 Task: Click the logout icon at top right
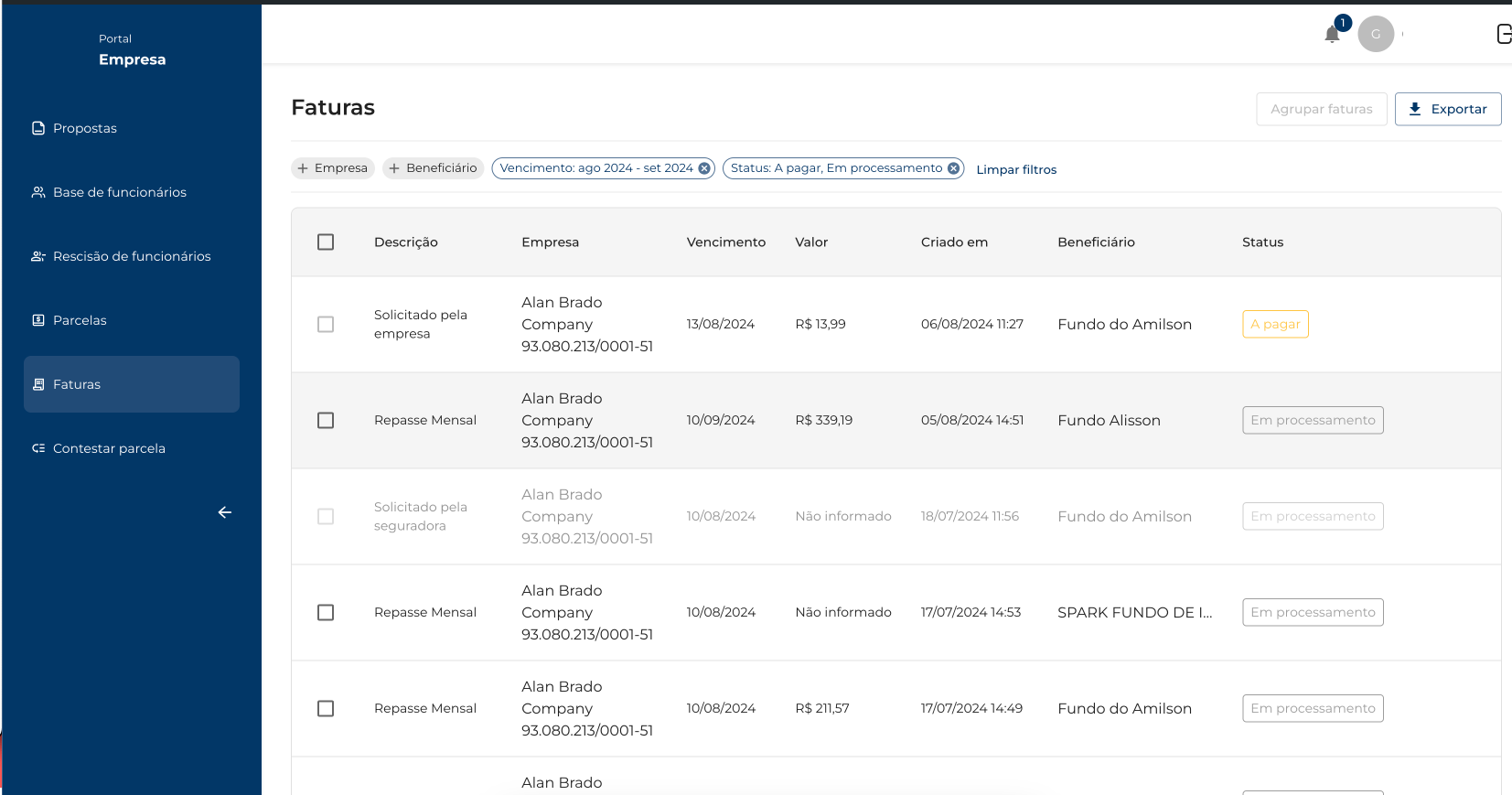(x=1503, y=34)
